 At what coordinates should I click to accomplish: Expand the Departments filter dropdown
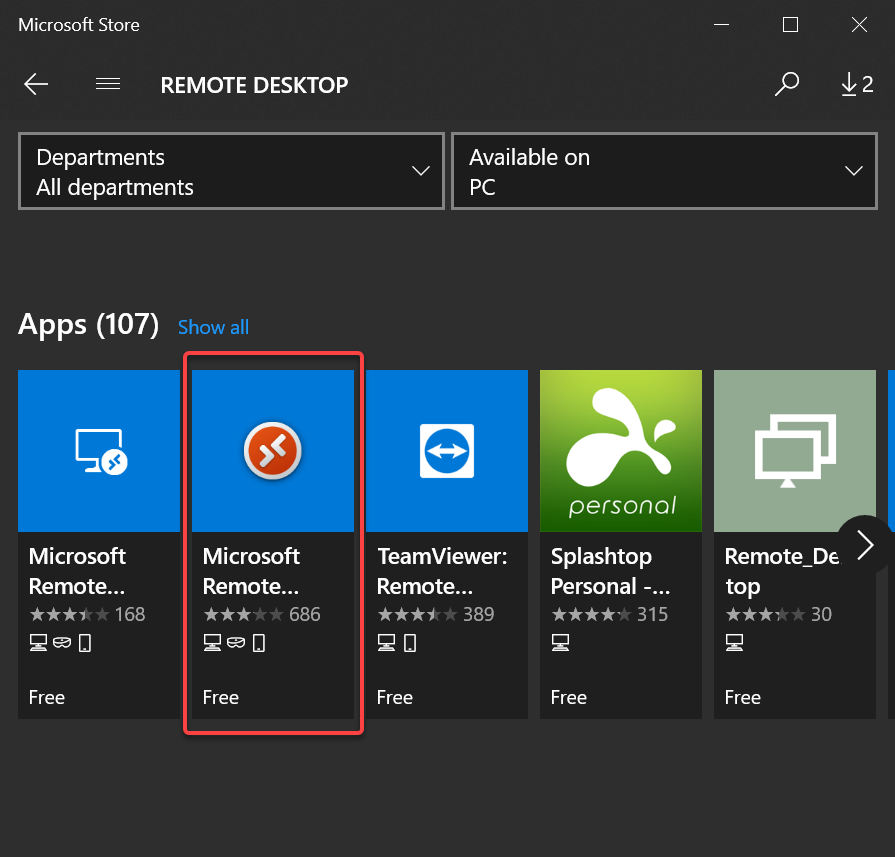point(231,171)
